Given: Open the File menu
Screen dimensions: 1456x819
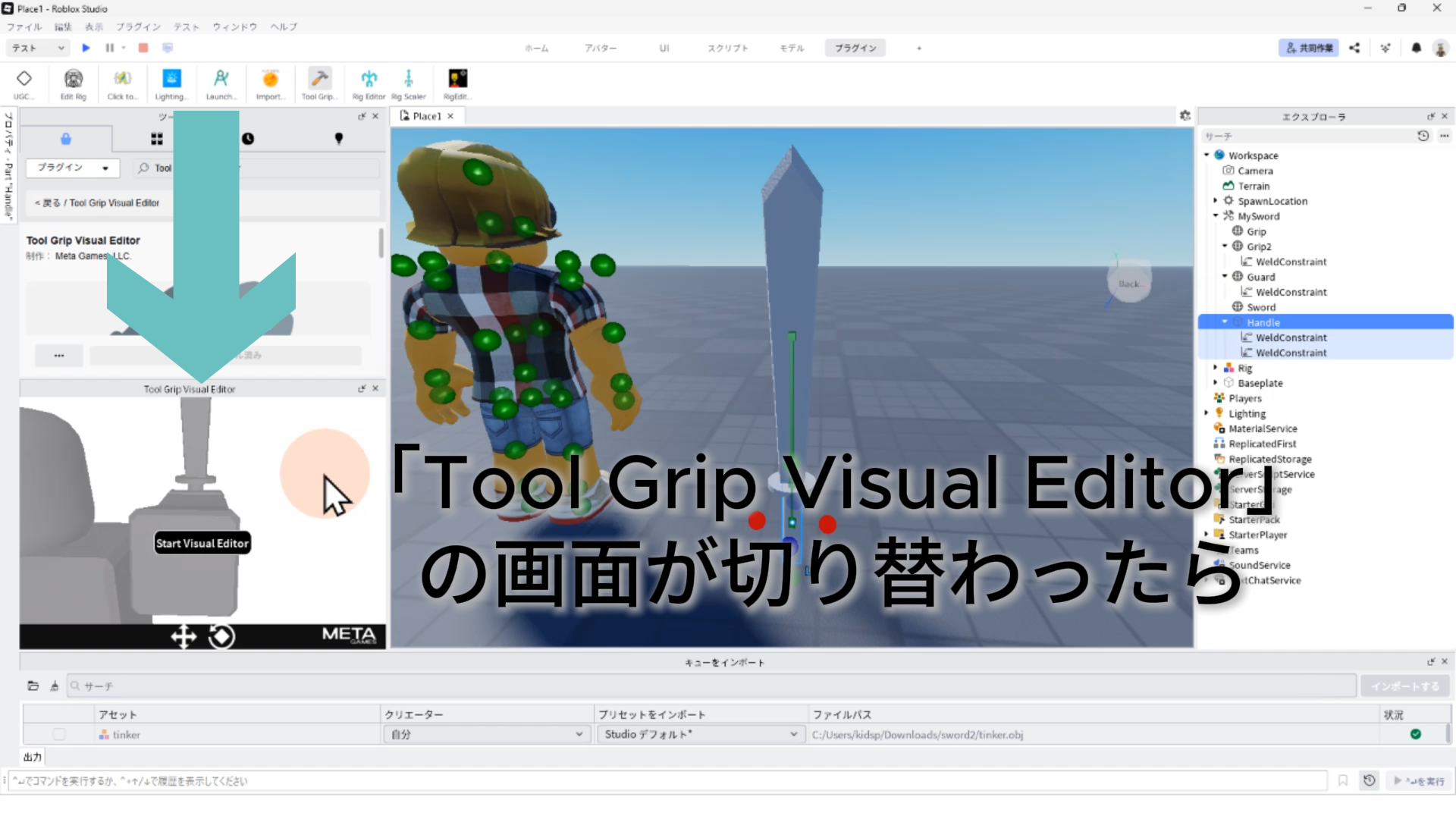Looking at the screenshot, I should coord(24,27).
